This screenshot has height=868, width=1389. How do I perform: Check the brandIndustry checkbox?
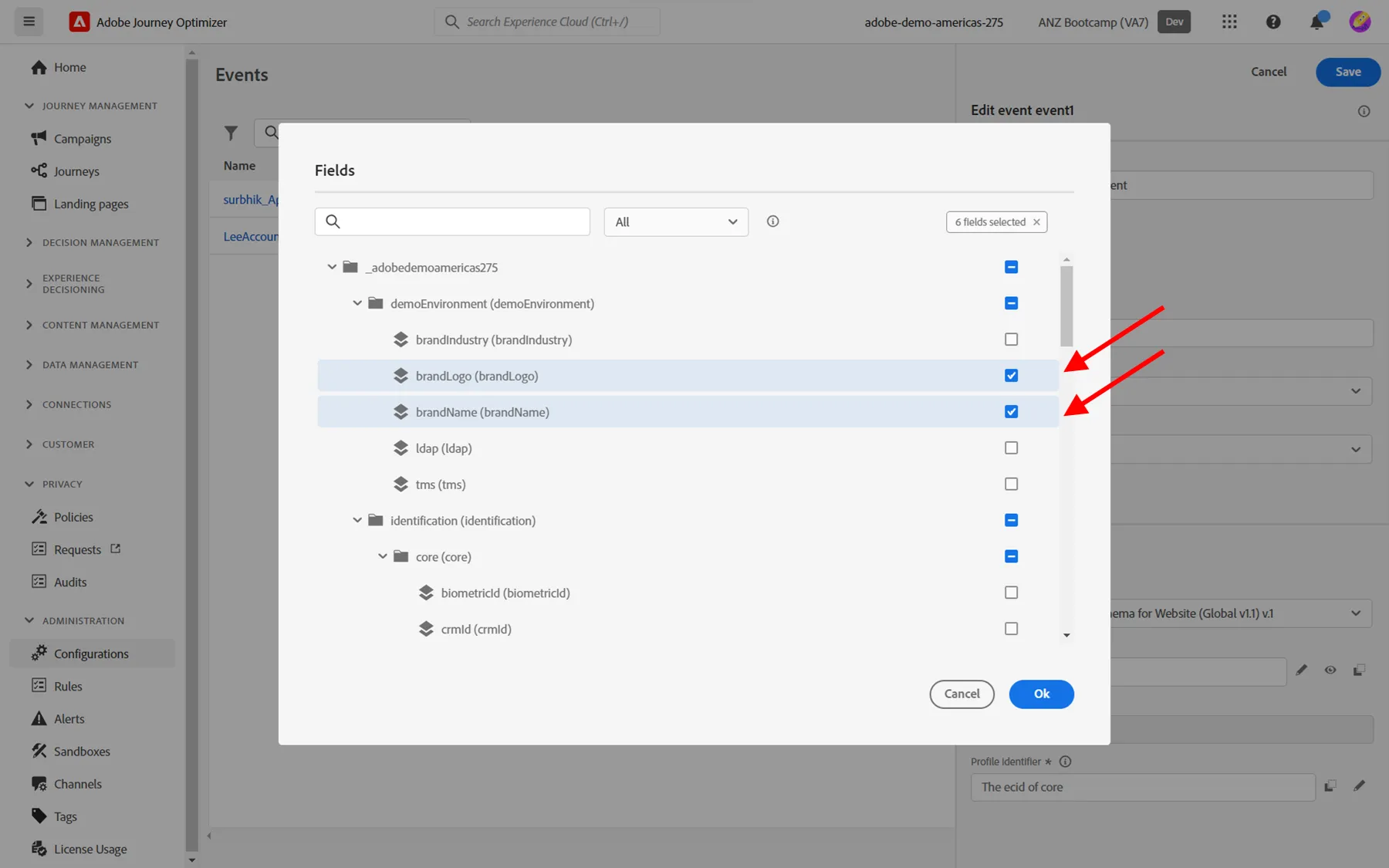(1011, 339)
